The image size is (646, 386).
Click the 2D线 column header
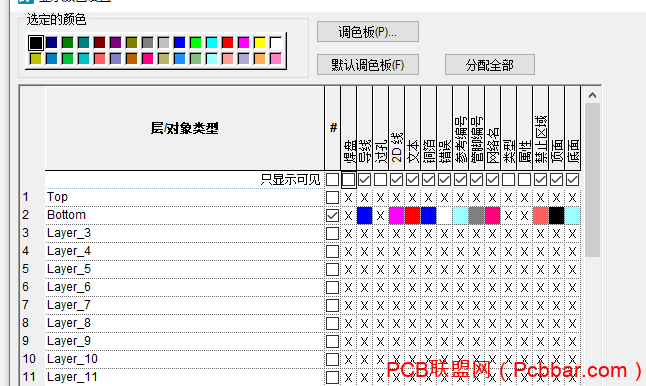coord(396,129)
